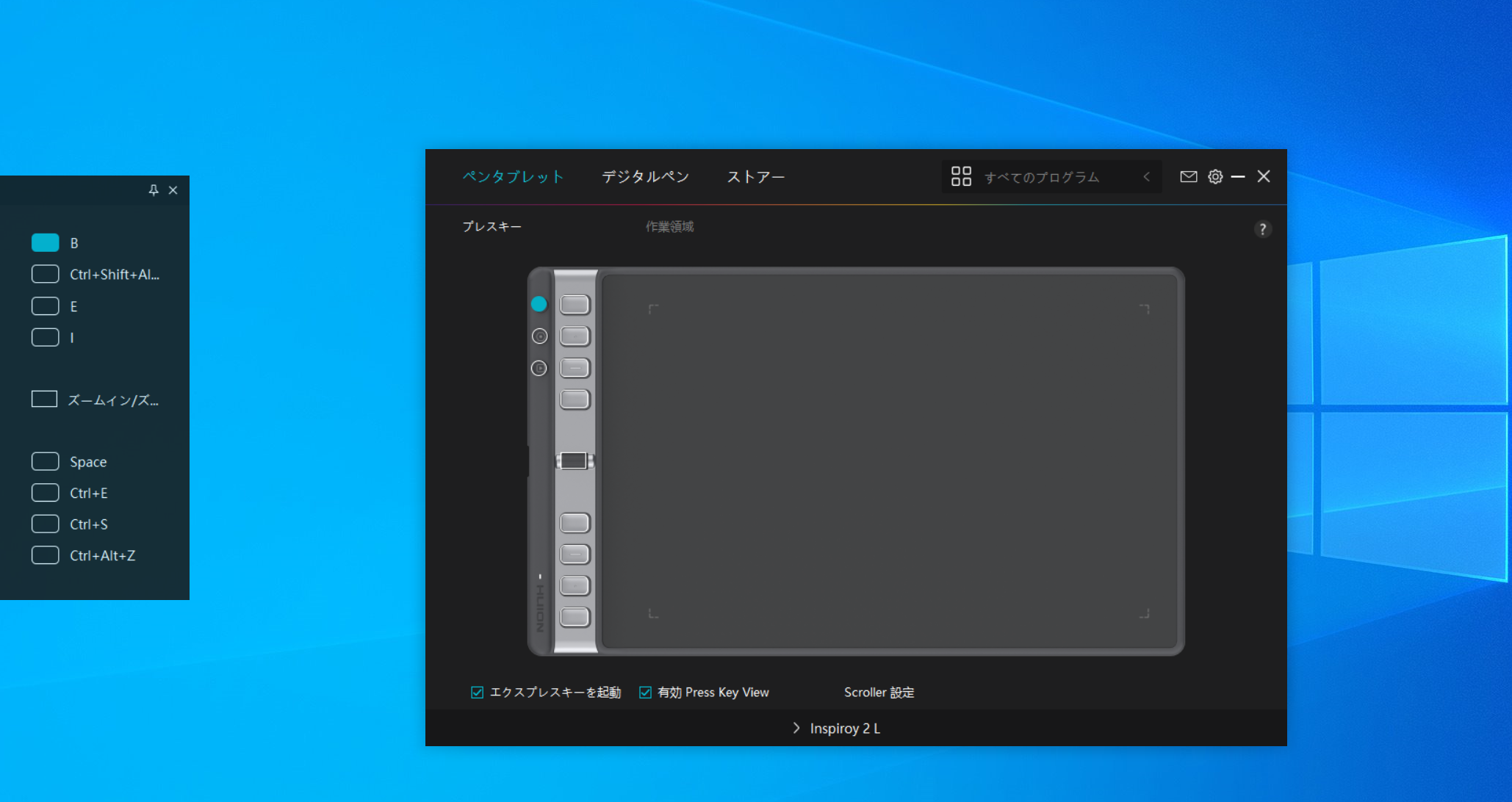Pin the press key view panel
1512x802 pixels.
point(154,190)
